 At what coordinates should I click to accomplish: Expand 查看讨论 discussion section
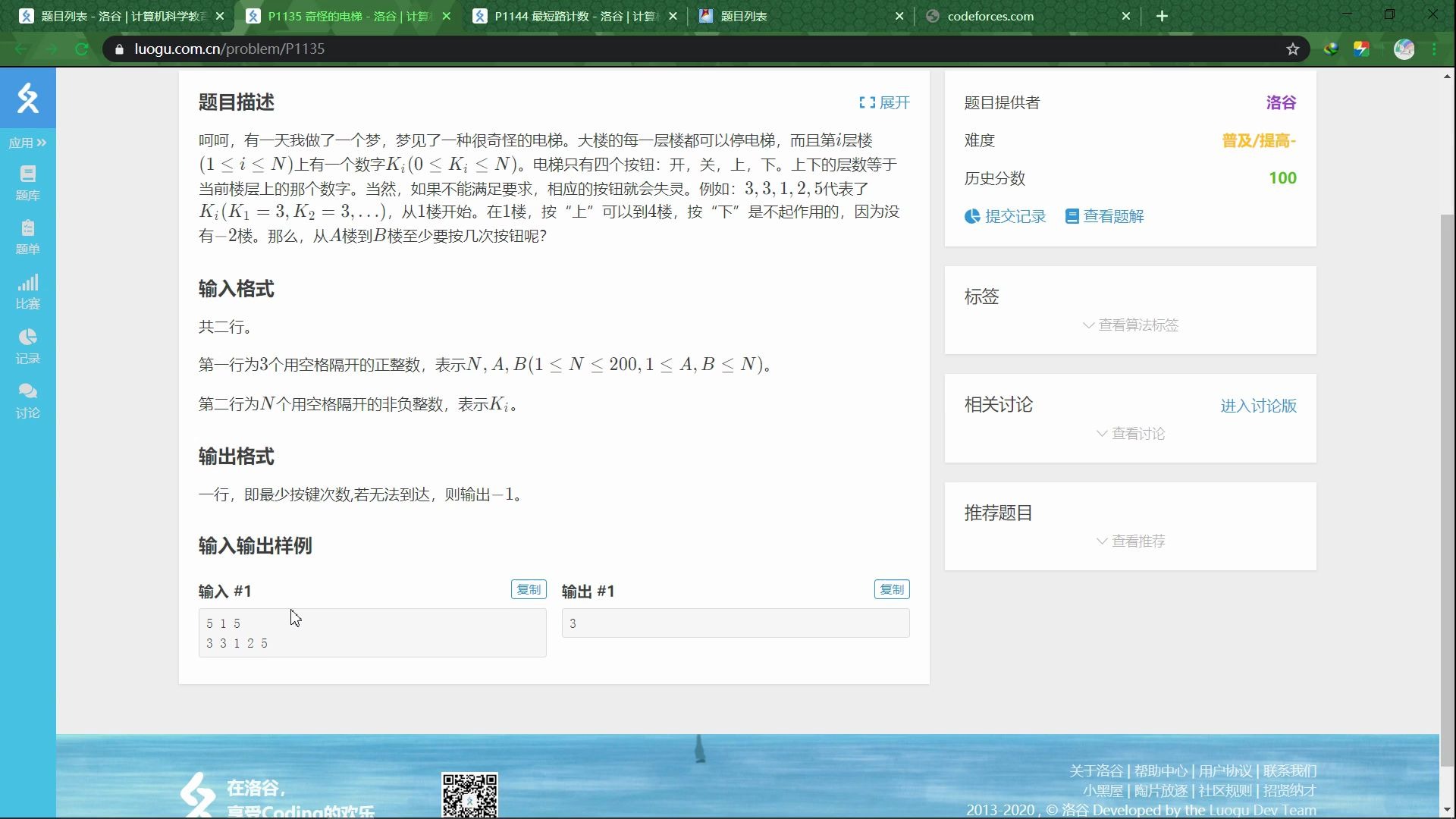click(1131, 434)
